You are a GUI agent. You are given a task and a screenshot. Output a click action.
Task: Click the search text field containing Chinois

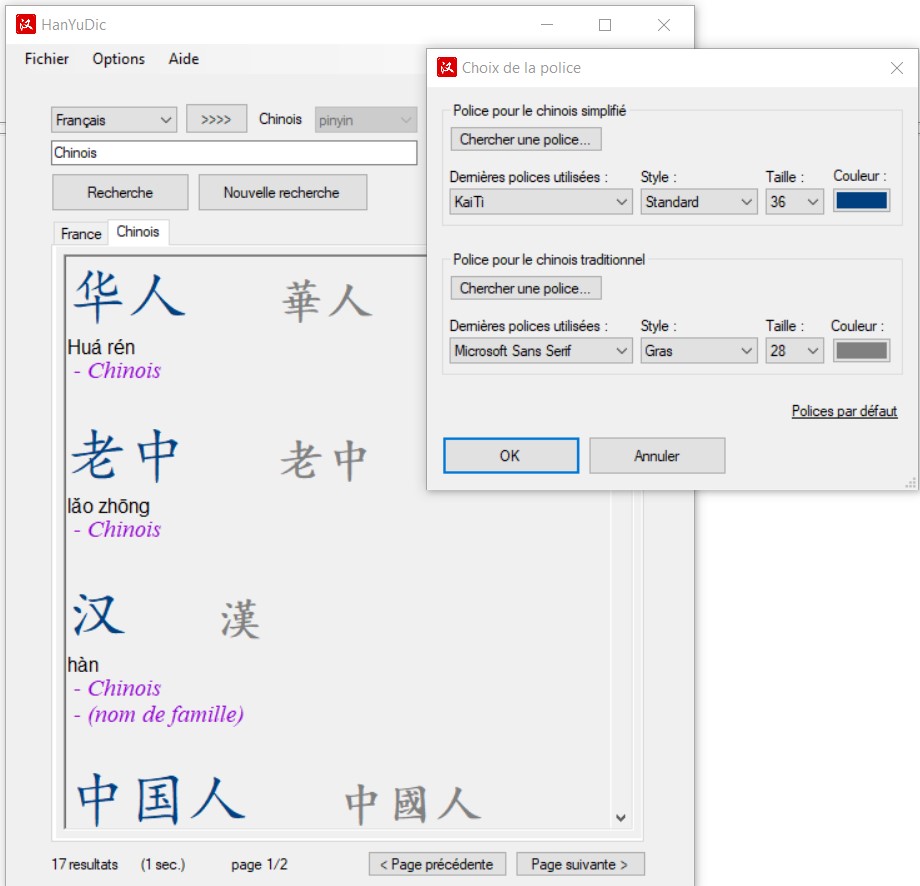coord(234,153)
